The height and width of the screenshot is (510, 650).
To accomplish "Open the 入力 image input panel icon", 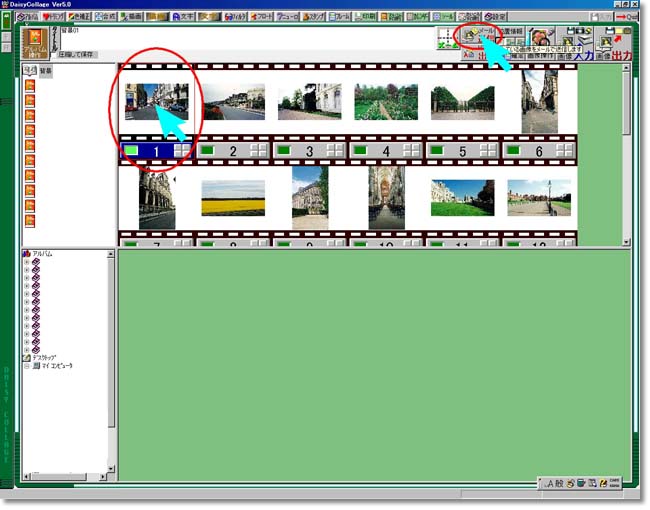I will [x=575, y=43].
